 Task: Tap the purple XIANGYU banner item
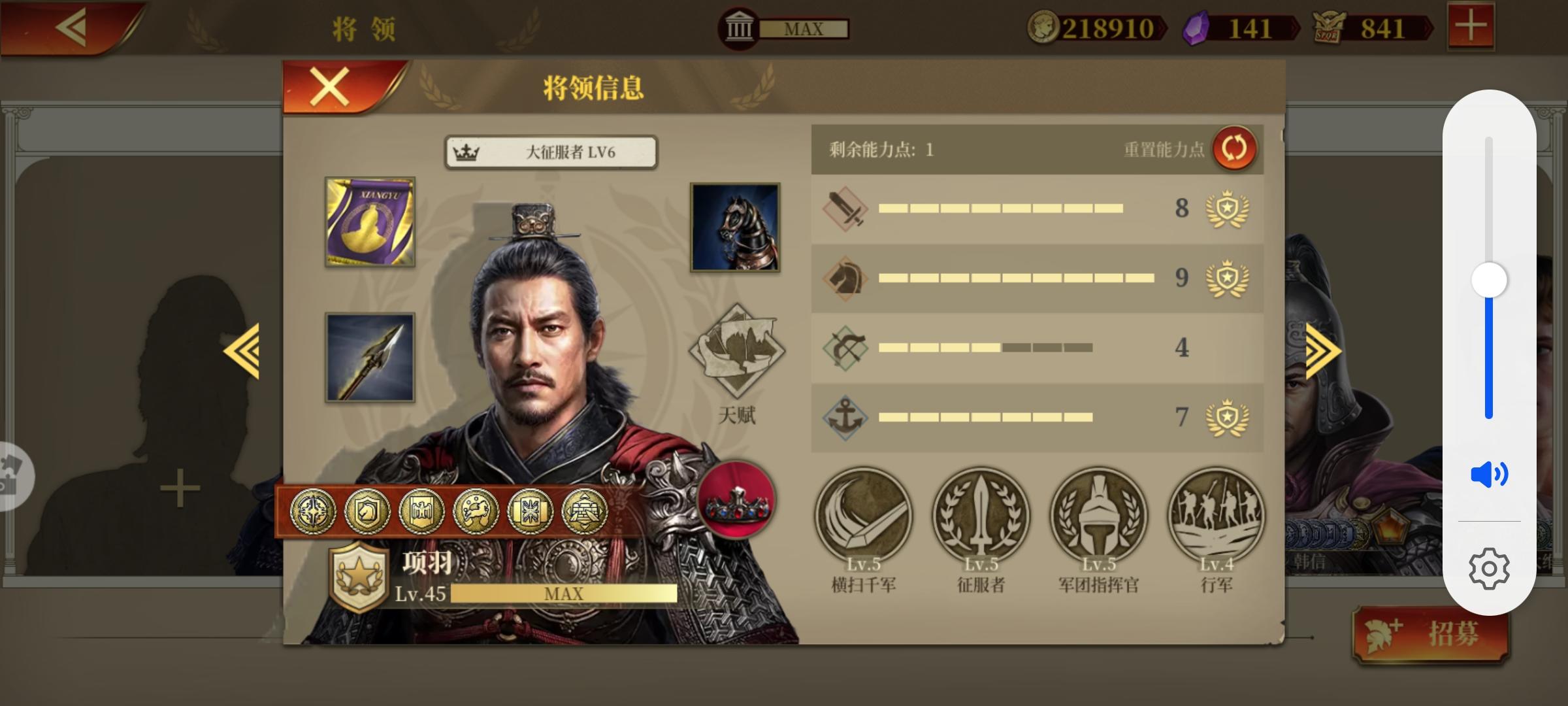click(x=370, y=222)
